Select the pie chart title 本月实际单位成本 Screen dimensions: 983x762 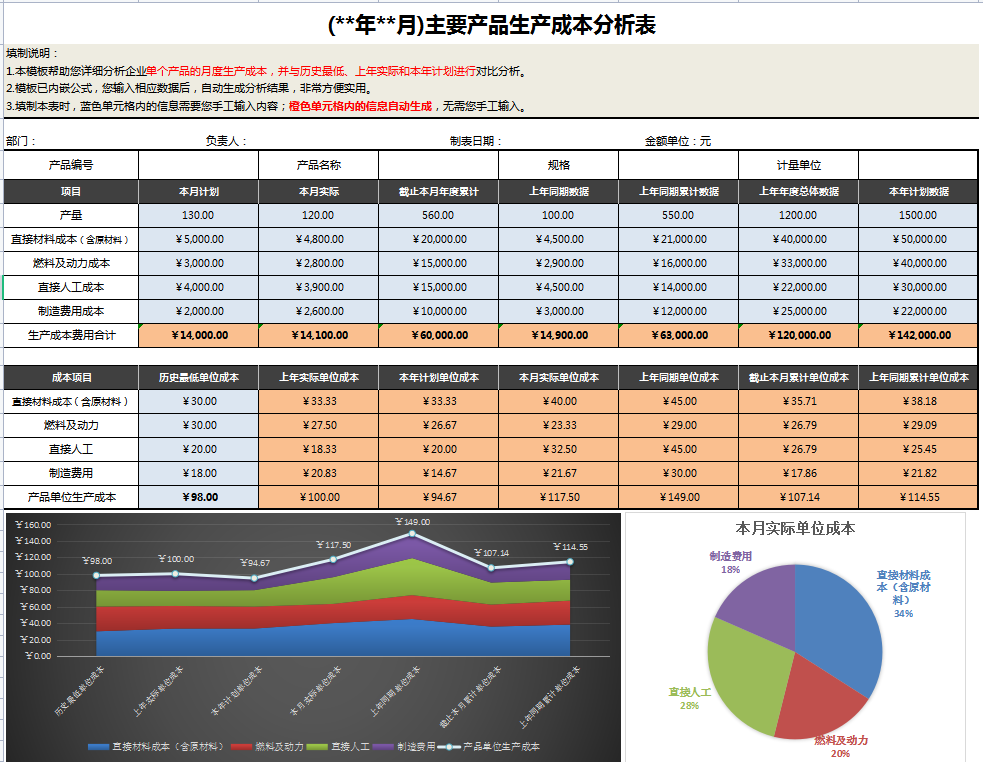(x=795, y=530)
